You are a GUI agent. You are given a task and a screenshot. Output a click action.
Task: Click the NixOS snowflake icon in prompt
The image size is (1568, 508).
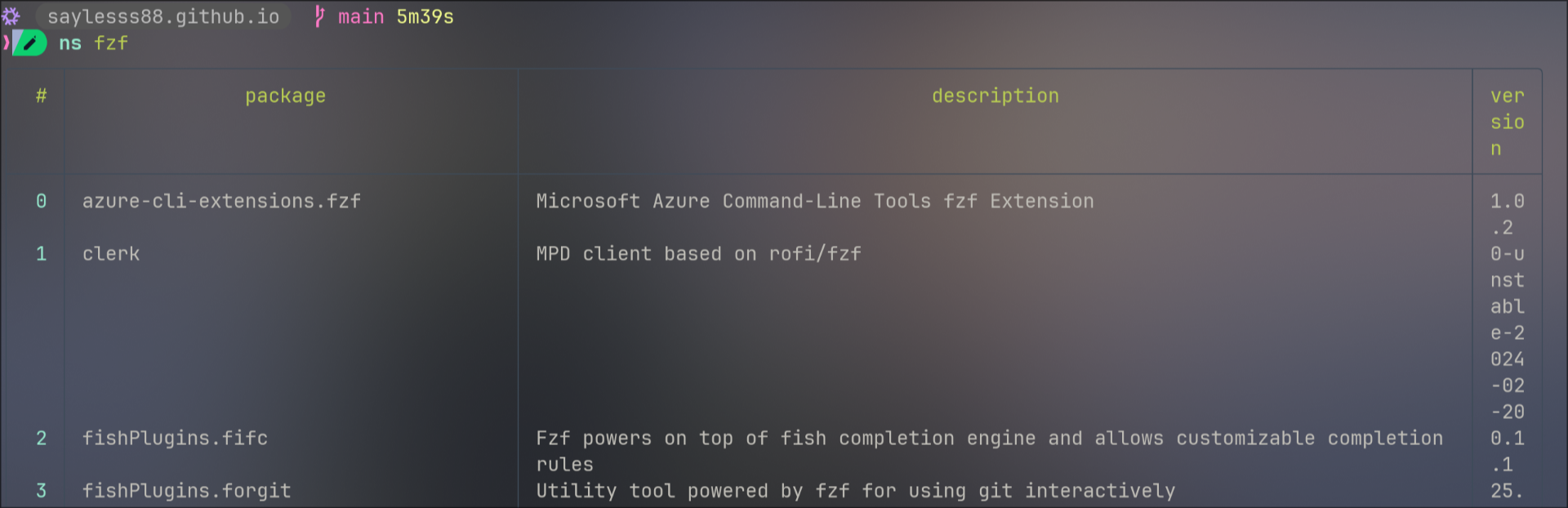pos(11,16)
